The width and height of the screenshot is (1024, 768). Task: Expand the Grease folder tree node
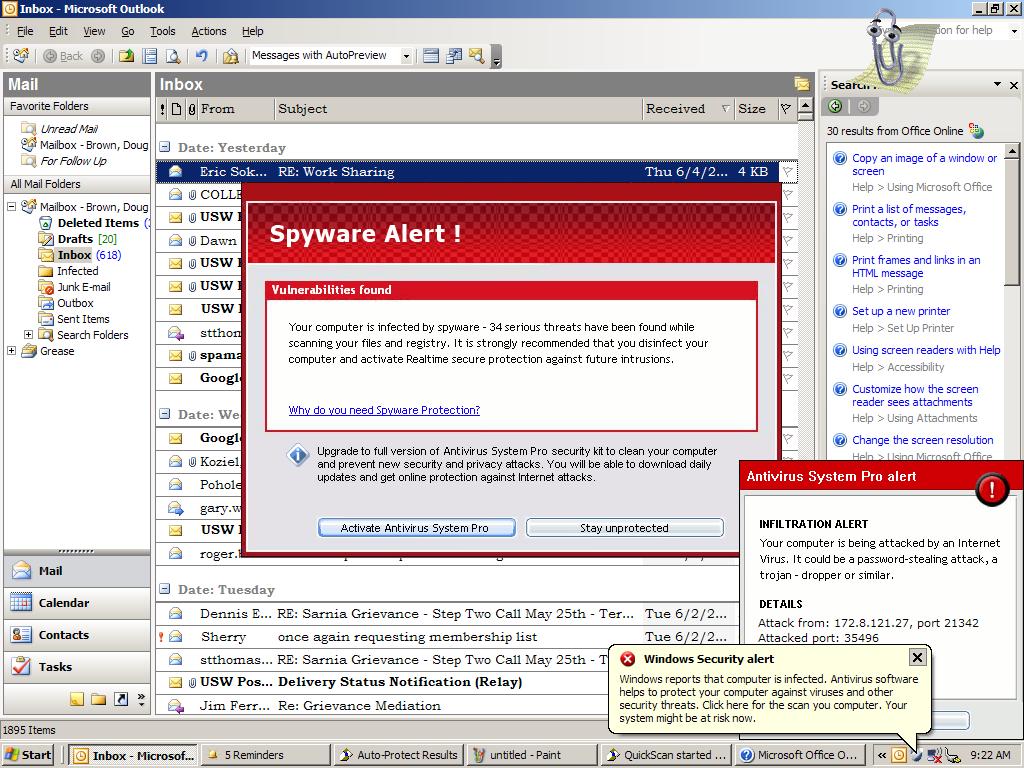tap(11, 351)
